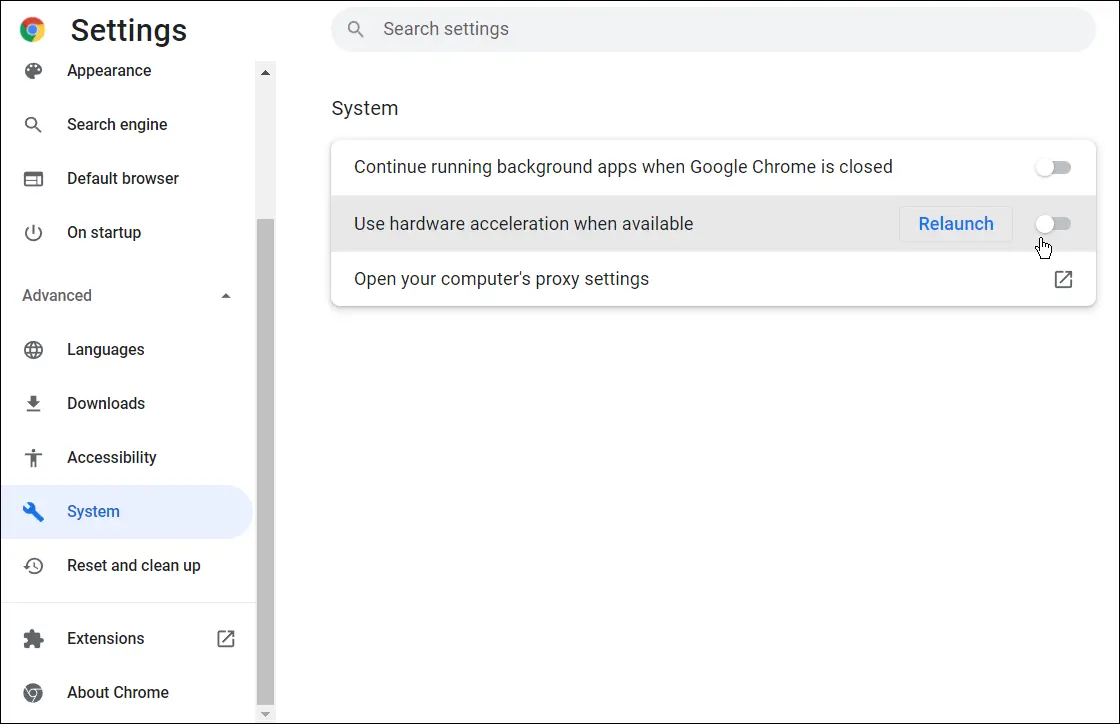Click the external link icon beside Extensions
Image resolution: width=1120 pixels, height=724 pixels.
(x=226, y=638)
